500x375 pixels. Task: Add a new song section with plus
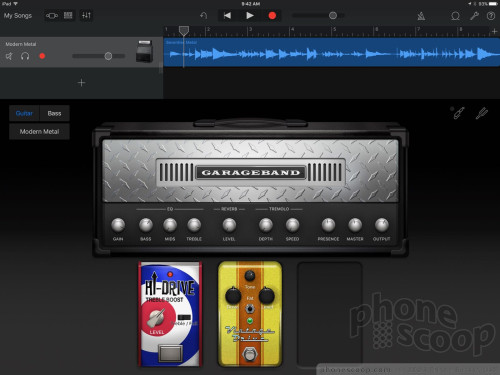494,31
